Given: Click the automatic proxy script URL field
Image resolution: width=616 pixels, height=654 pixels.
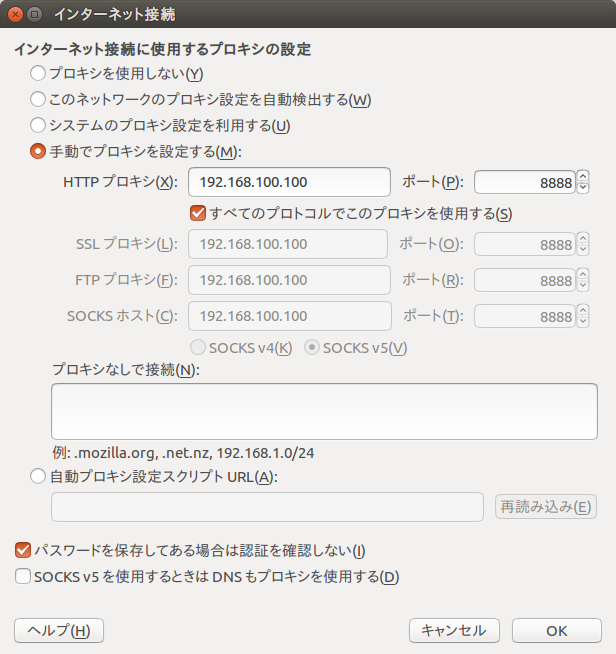Looking at the screenshot, I should point(267,507).
